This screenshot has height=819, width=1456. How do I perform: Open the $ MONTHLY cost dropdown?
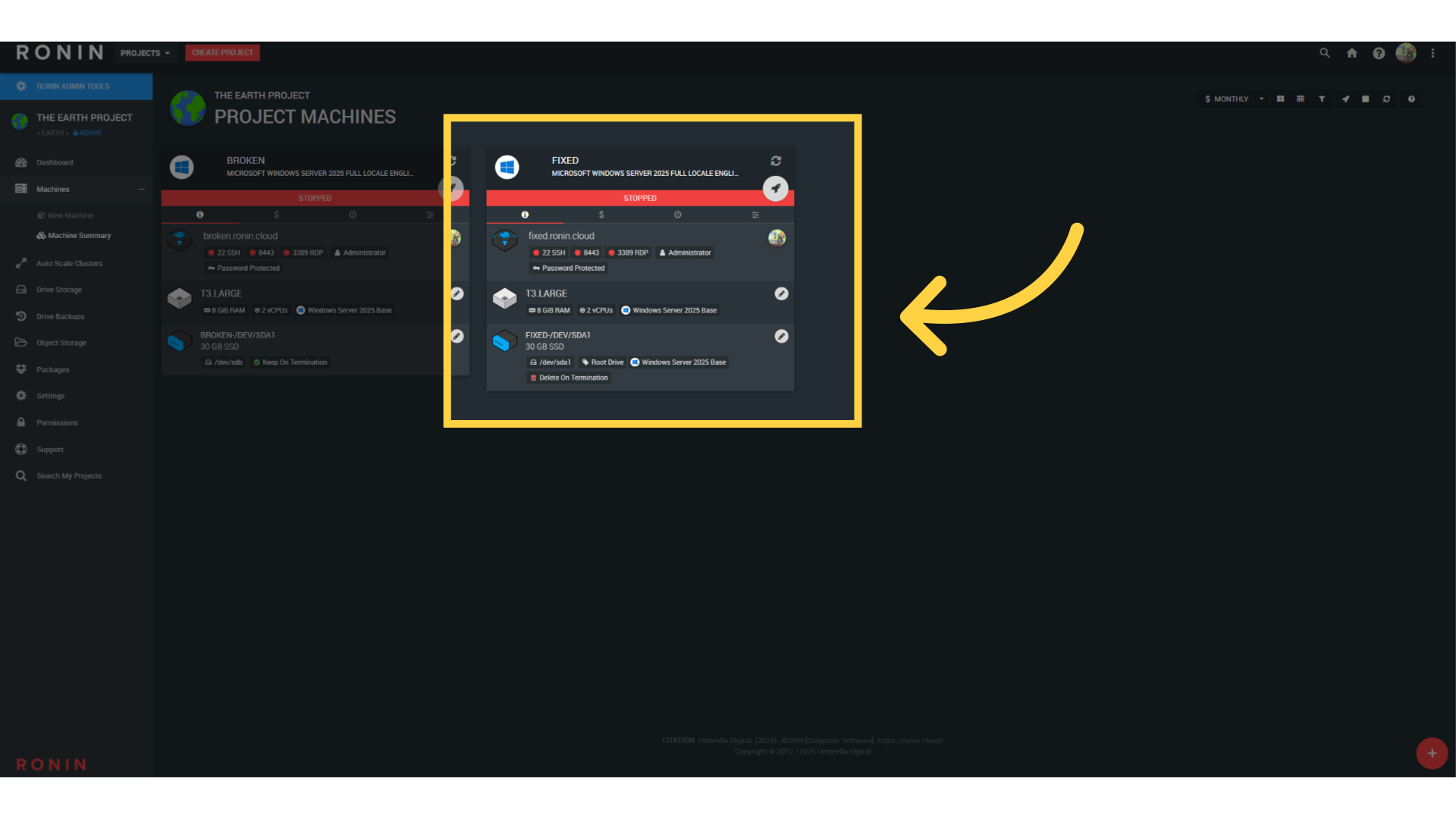point(1234,99)
